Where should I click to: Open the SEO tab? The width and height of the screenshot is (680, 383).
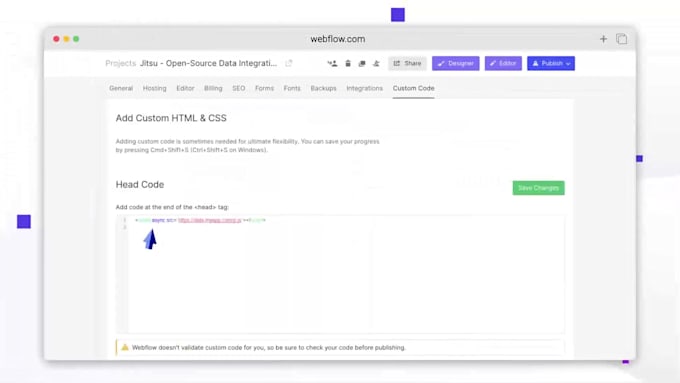239,88
